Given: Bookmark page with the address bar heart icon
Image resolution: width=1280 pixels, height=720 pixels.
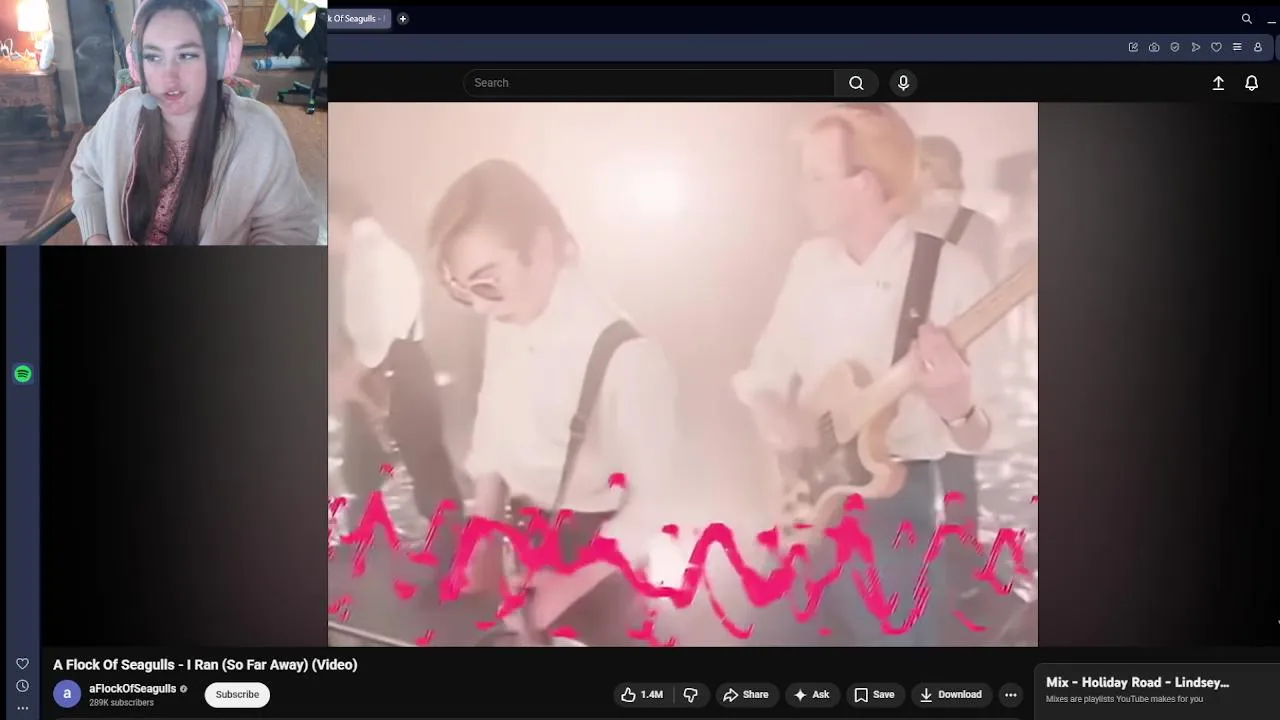Looking at the screenshot, I should click(1216, 47).
